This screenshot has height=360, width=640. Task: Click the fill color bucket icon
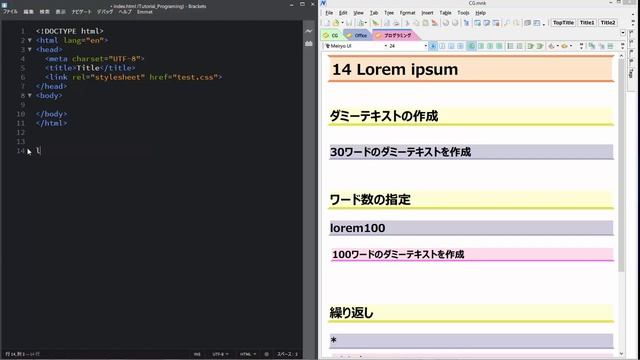tap(551, 46)
